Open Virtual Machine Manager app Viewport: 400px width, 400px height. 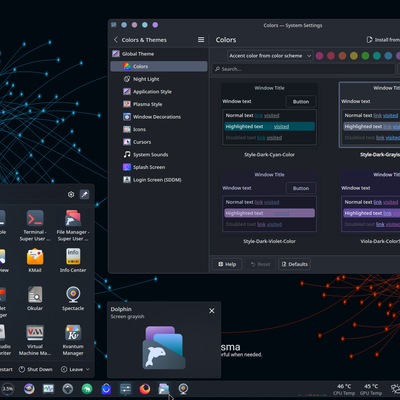(x=35, y=340)
